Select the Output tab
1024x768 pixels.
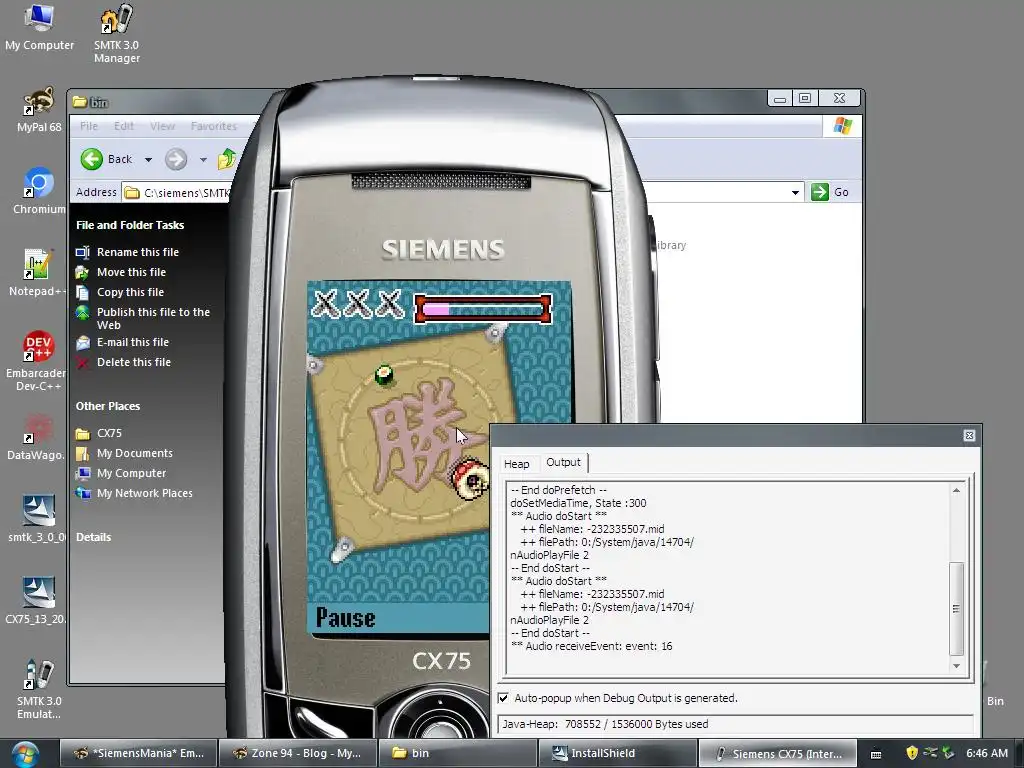pyautogui.click(x=563, y=462)
